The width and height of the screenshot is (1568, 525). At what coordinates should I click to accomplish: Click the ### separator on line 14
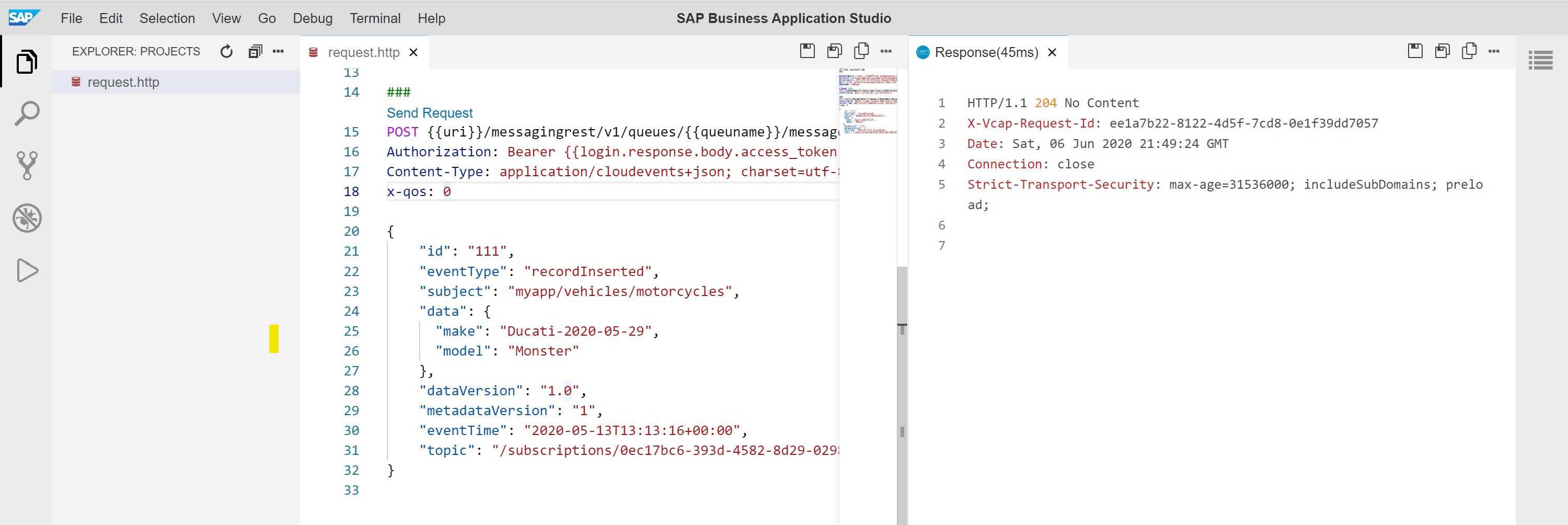399,92
